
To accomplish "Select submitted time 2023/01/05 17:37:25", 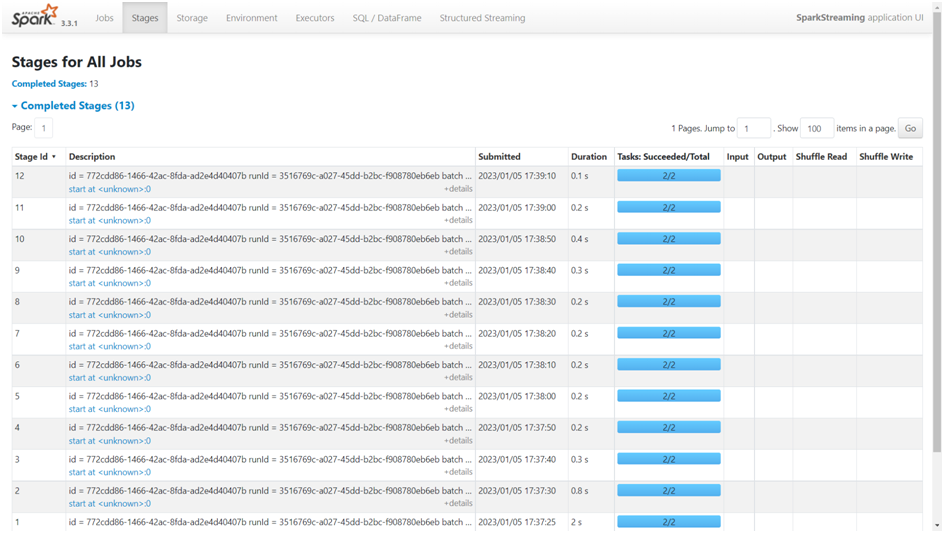I will pyautogui.click(x=517, y=522).
